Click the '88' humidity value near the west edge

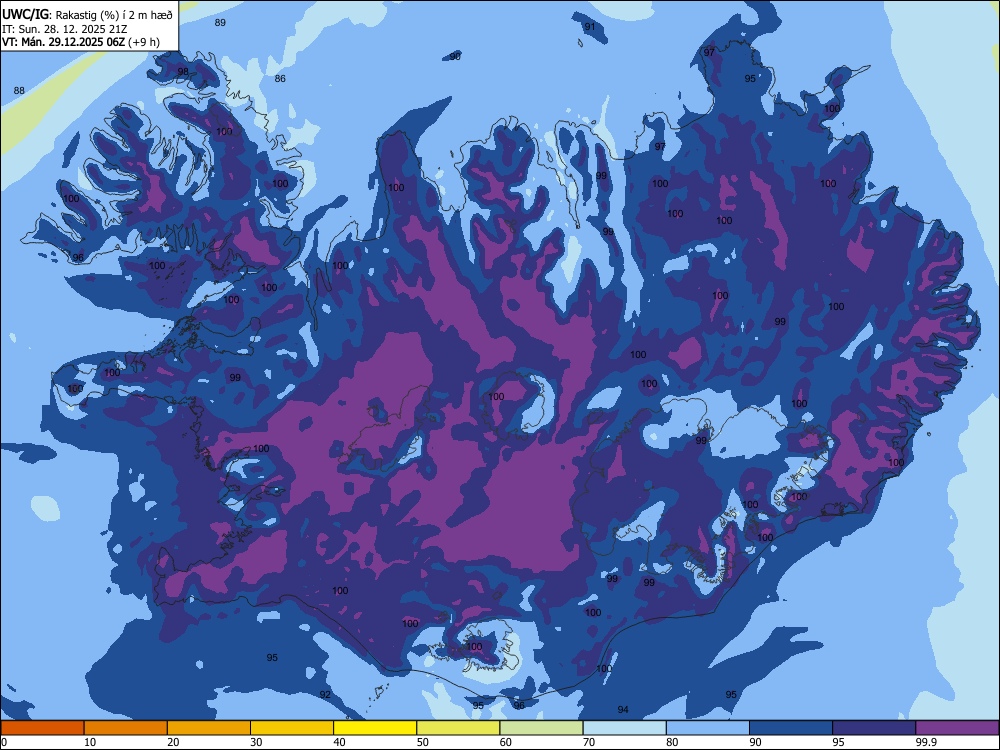[x=19, y=91]
